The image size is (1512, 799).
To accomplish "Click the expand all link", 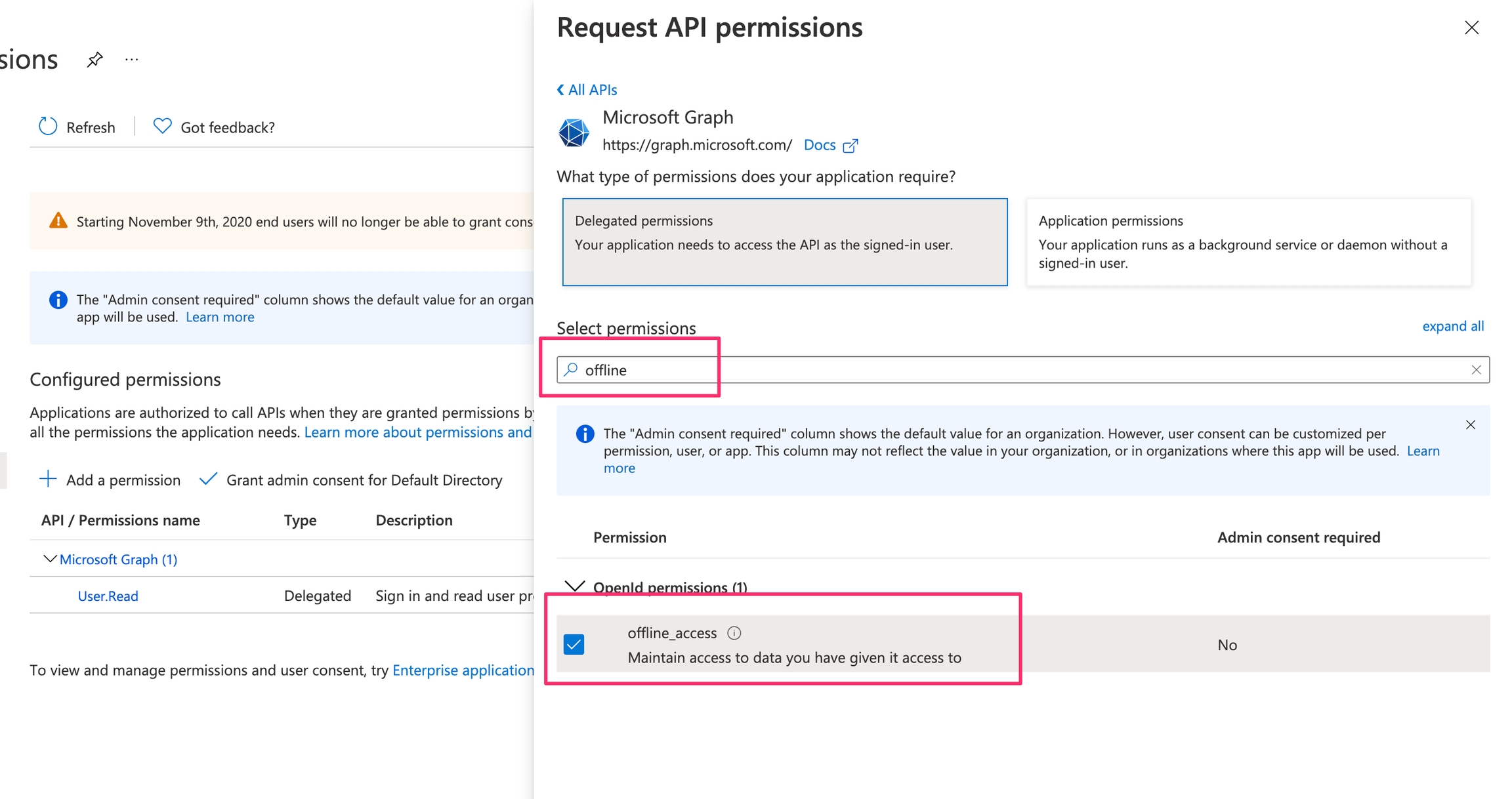I will click(x=1452, y=326).
